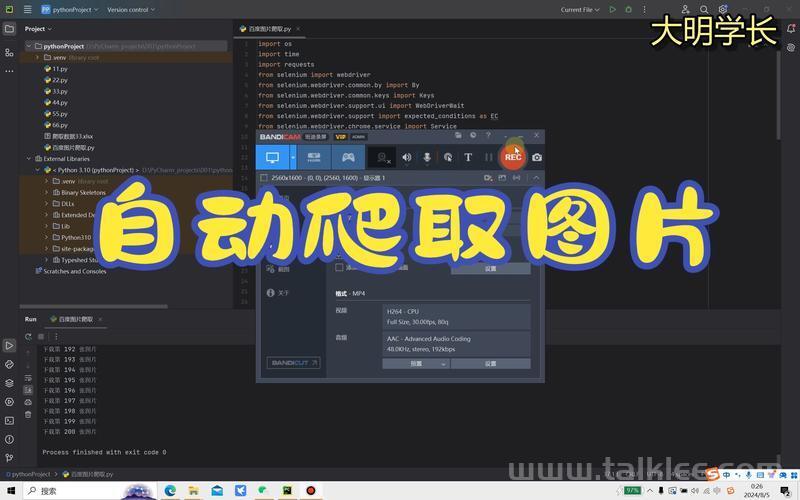Viewport: 800px width, 500px height.
Task: Open Project view dropdown header
Action: pyautogui.click(x=38, y=29)
